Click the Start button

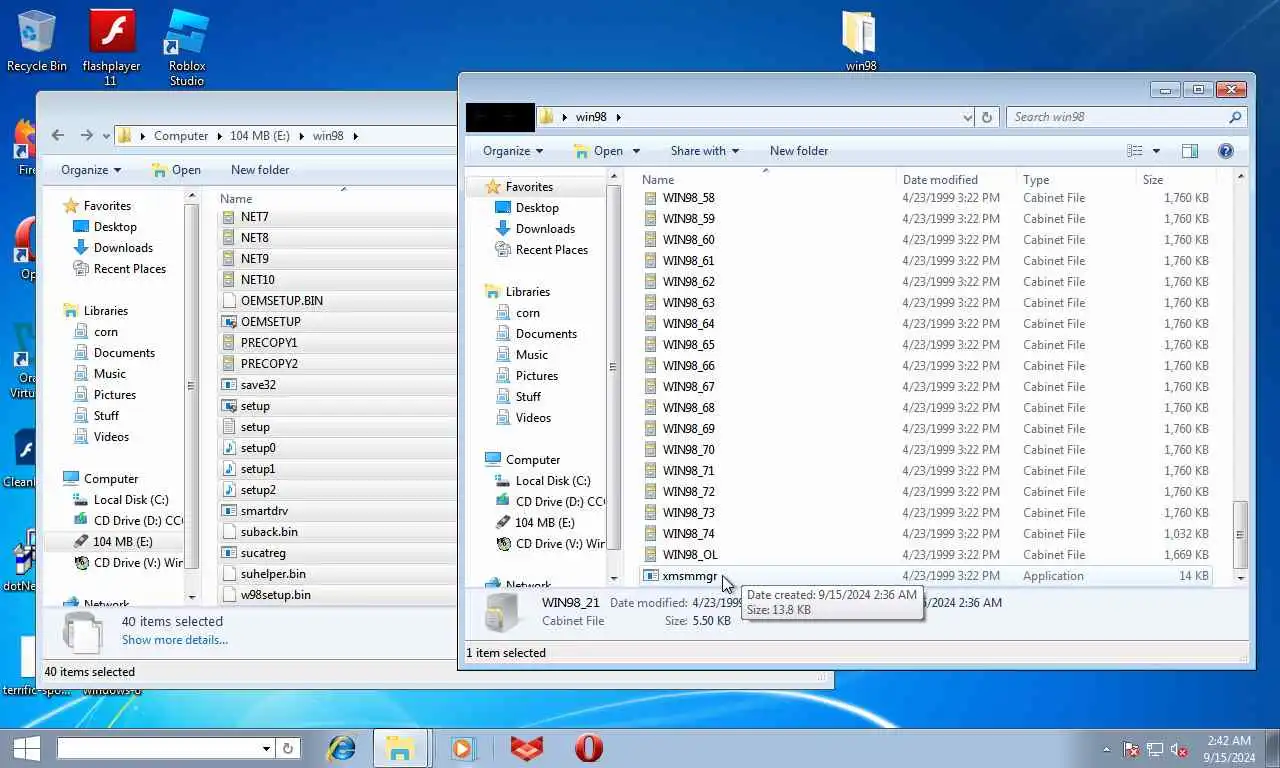coord(25,748)
